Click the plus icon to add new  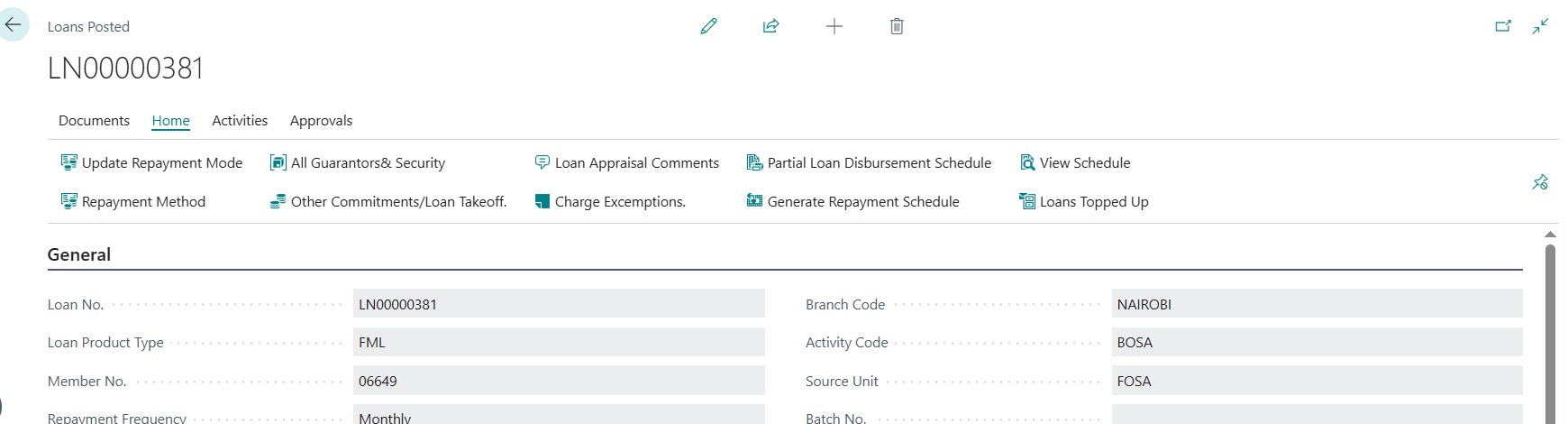pos(834,26)
